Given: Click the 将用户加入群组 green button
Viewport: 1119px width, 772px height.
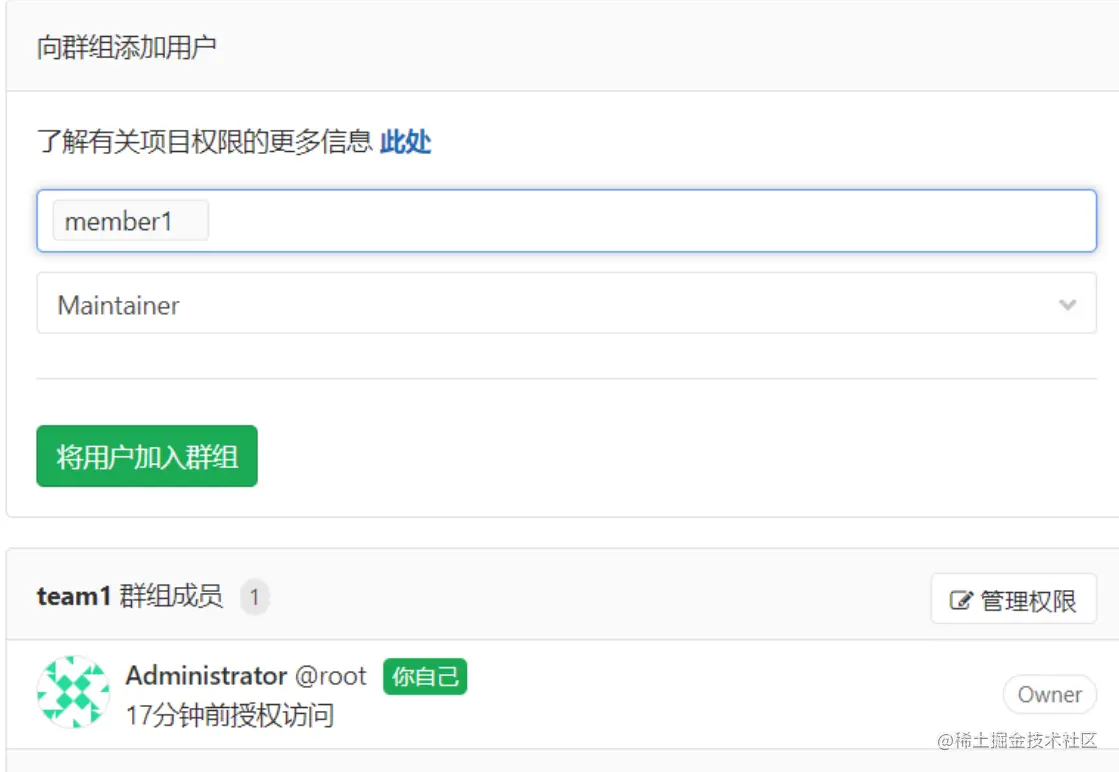Looking at the screenshot, I should click(x=147, y=456).
